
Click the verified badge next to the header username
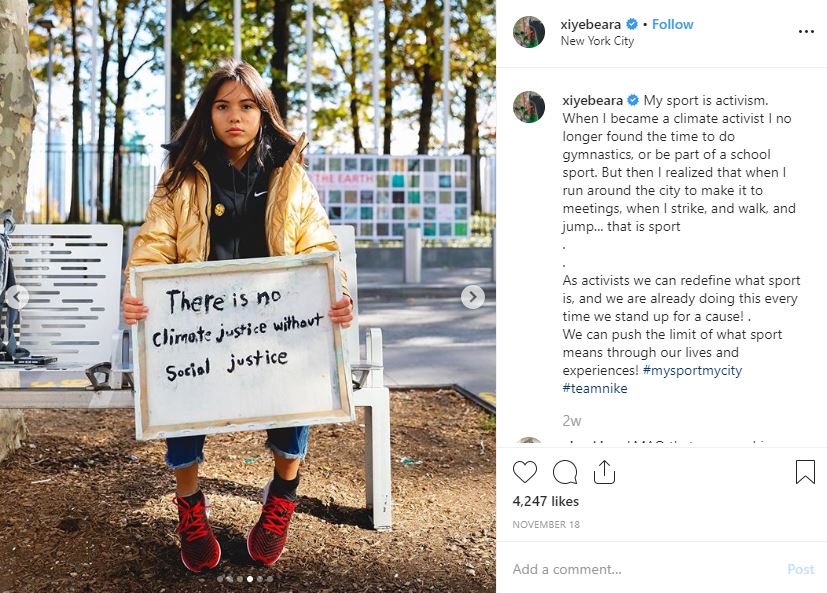pyautogui.click(x=631, y=24)
